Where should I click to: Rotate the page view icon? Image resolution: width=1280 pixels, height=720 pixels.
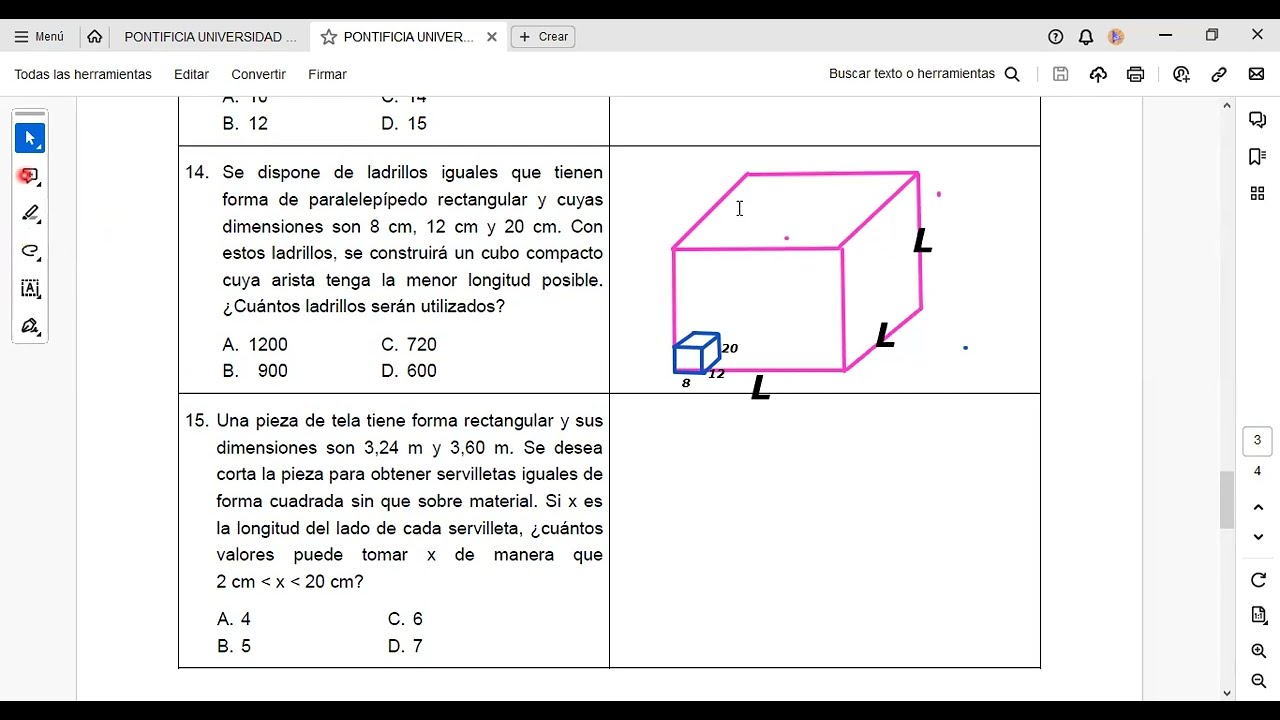click(x=1259, y=580)
